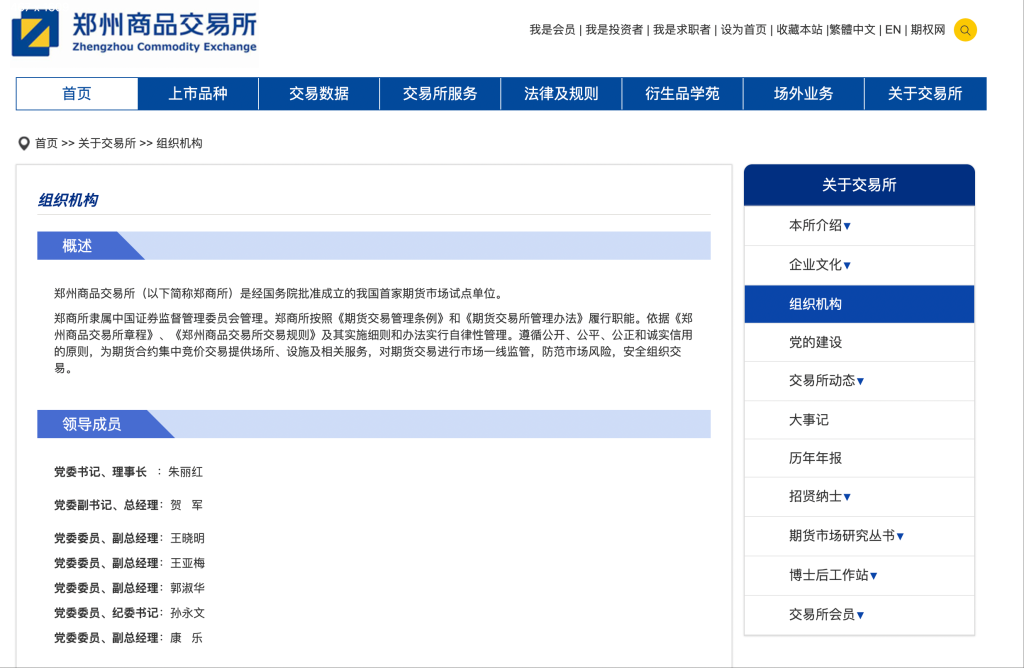Viewport: 1024px width, 668px height.
Task: Expand the 招贤纳士 sidebar item
Action: [x=847, y=497]
